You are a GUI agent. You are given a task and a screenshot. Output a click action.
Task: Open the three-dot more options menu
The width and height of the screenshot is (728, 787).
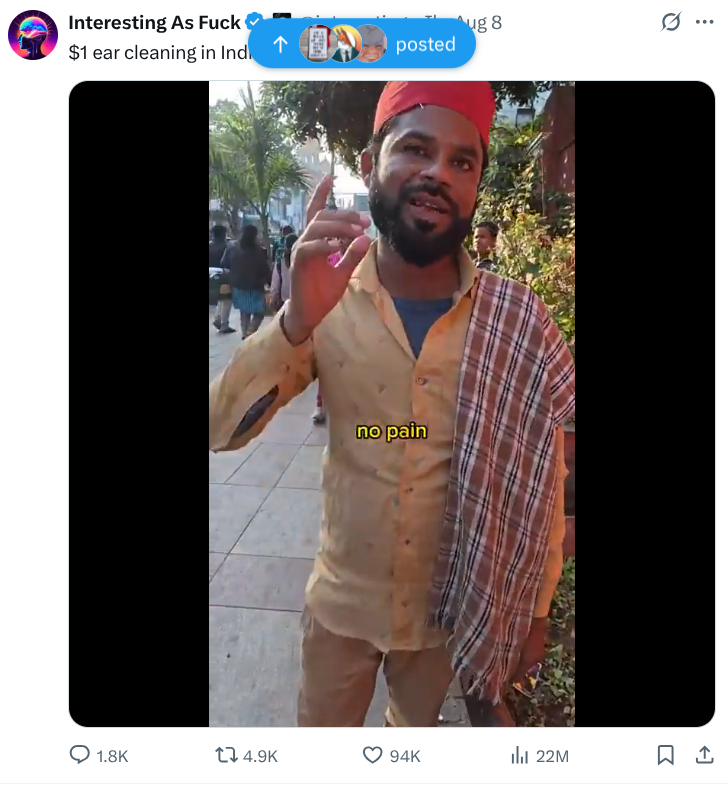coord(705,22)
